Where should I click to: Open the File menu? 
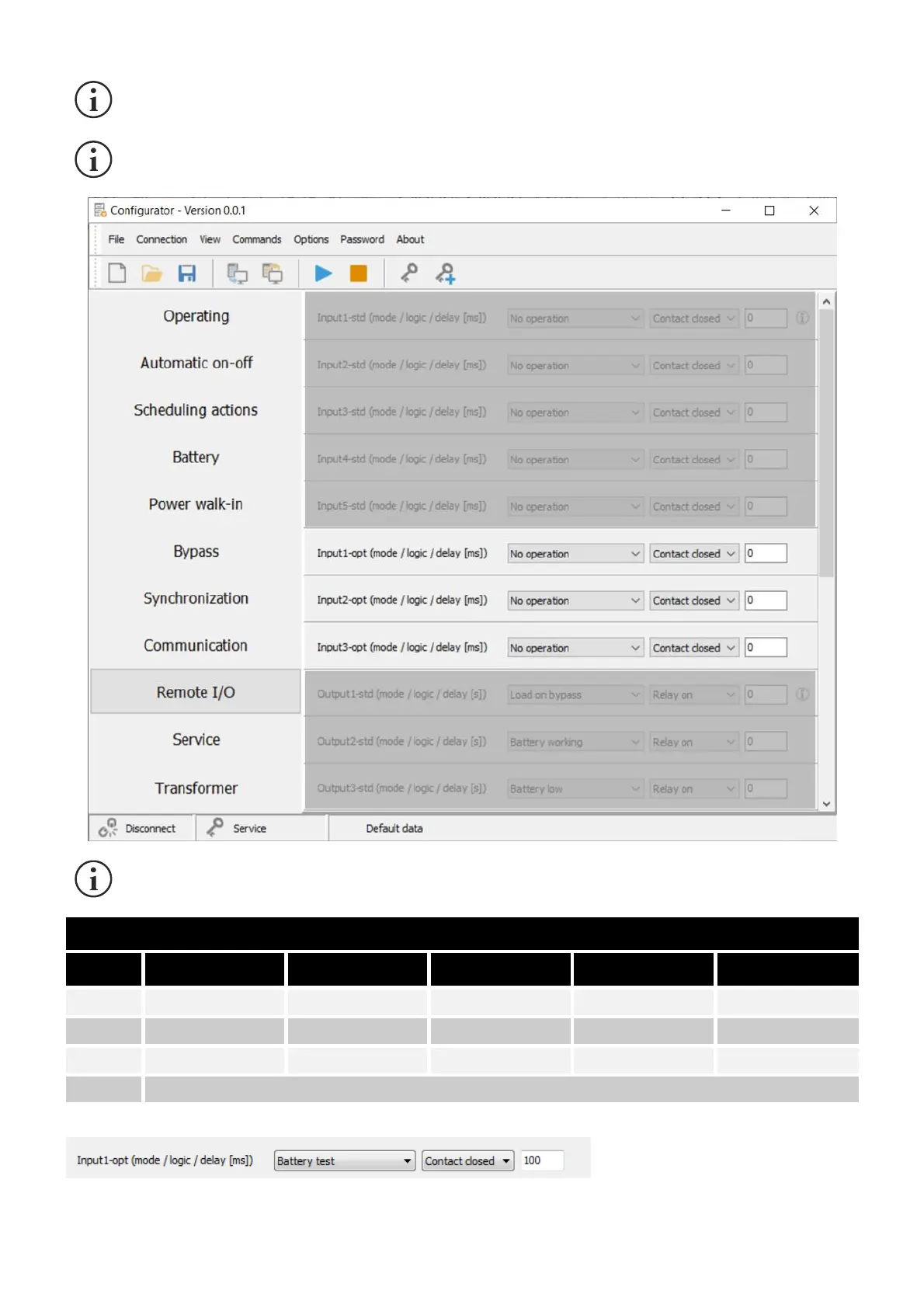pyautogui.click(x=116, y=239)
